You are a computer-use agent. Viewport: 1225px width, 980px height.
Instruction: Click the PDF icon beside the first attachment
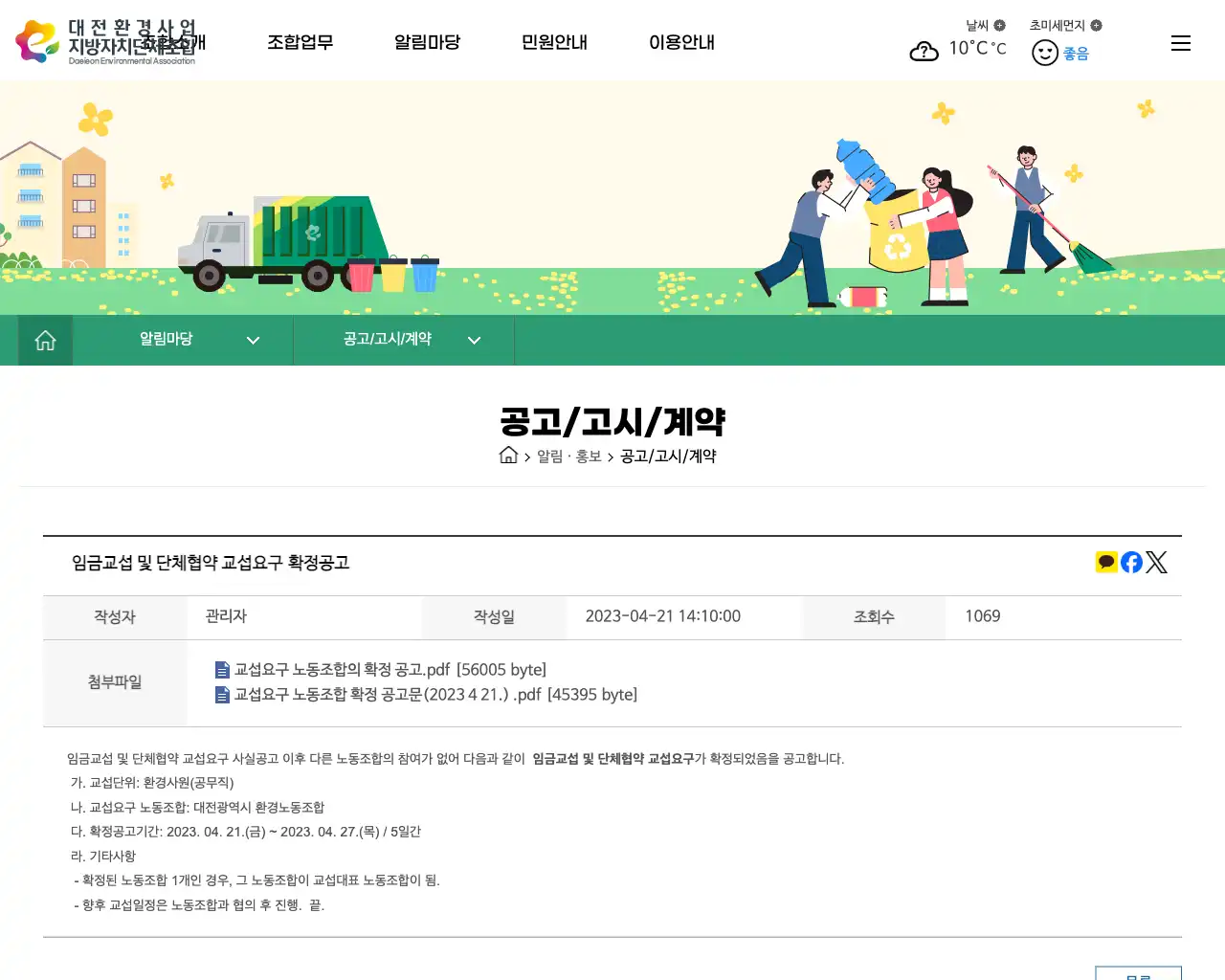221,669
